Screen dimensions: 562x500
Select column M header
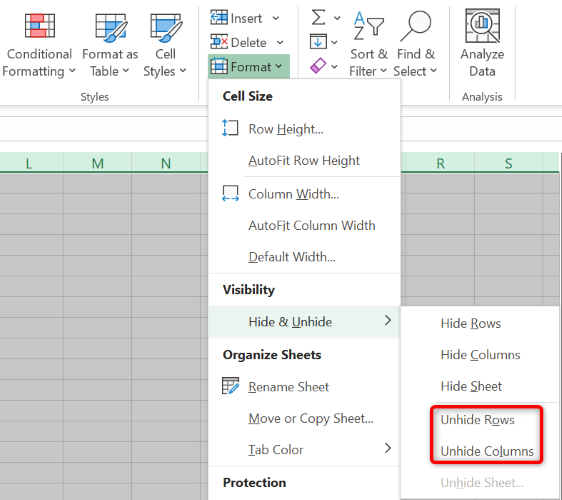(x=97, y=163)
